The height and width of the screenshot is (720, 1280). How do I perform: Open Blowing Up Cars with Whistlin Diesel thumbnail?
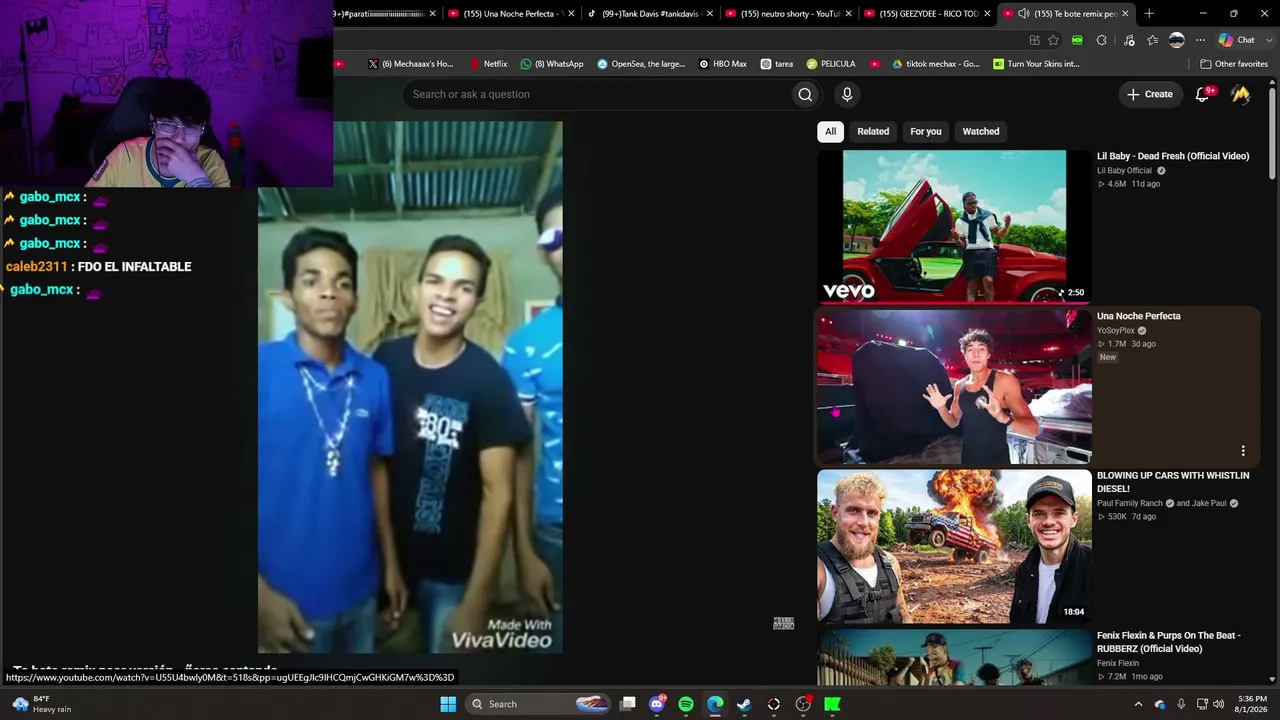(954, 547)
